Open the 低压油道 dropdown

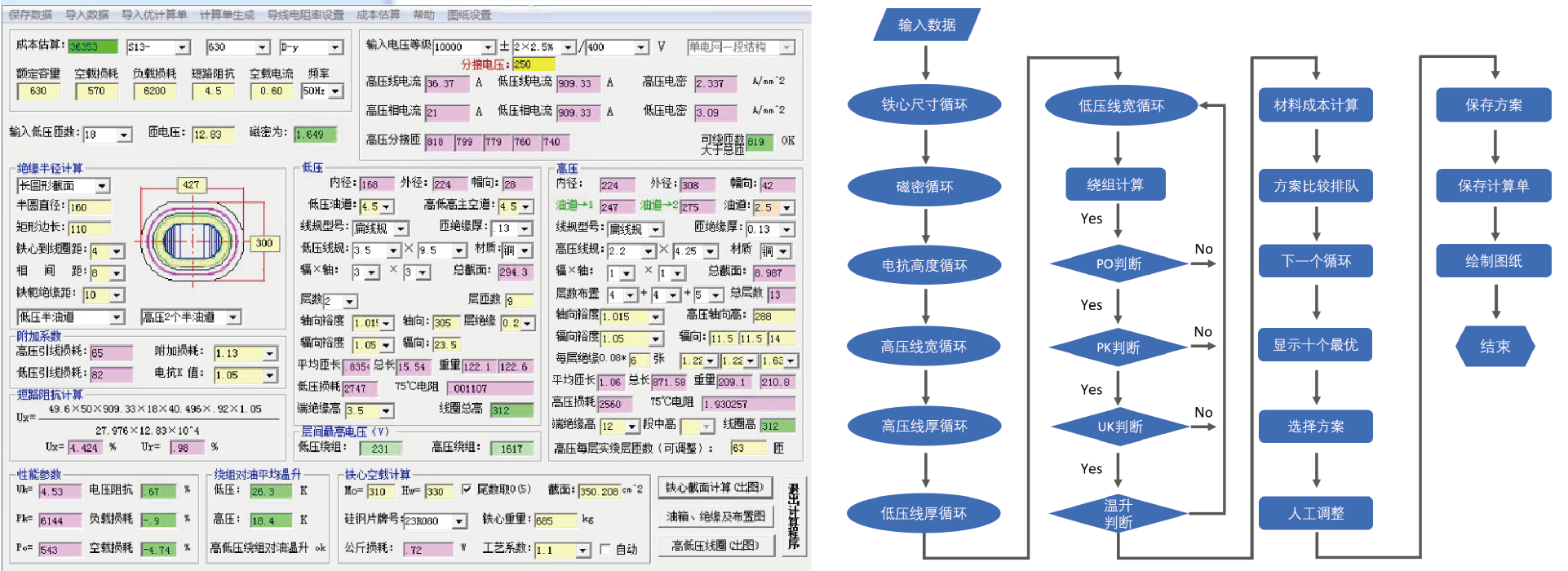tap(387, 207)
